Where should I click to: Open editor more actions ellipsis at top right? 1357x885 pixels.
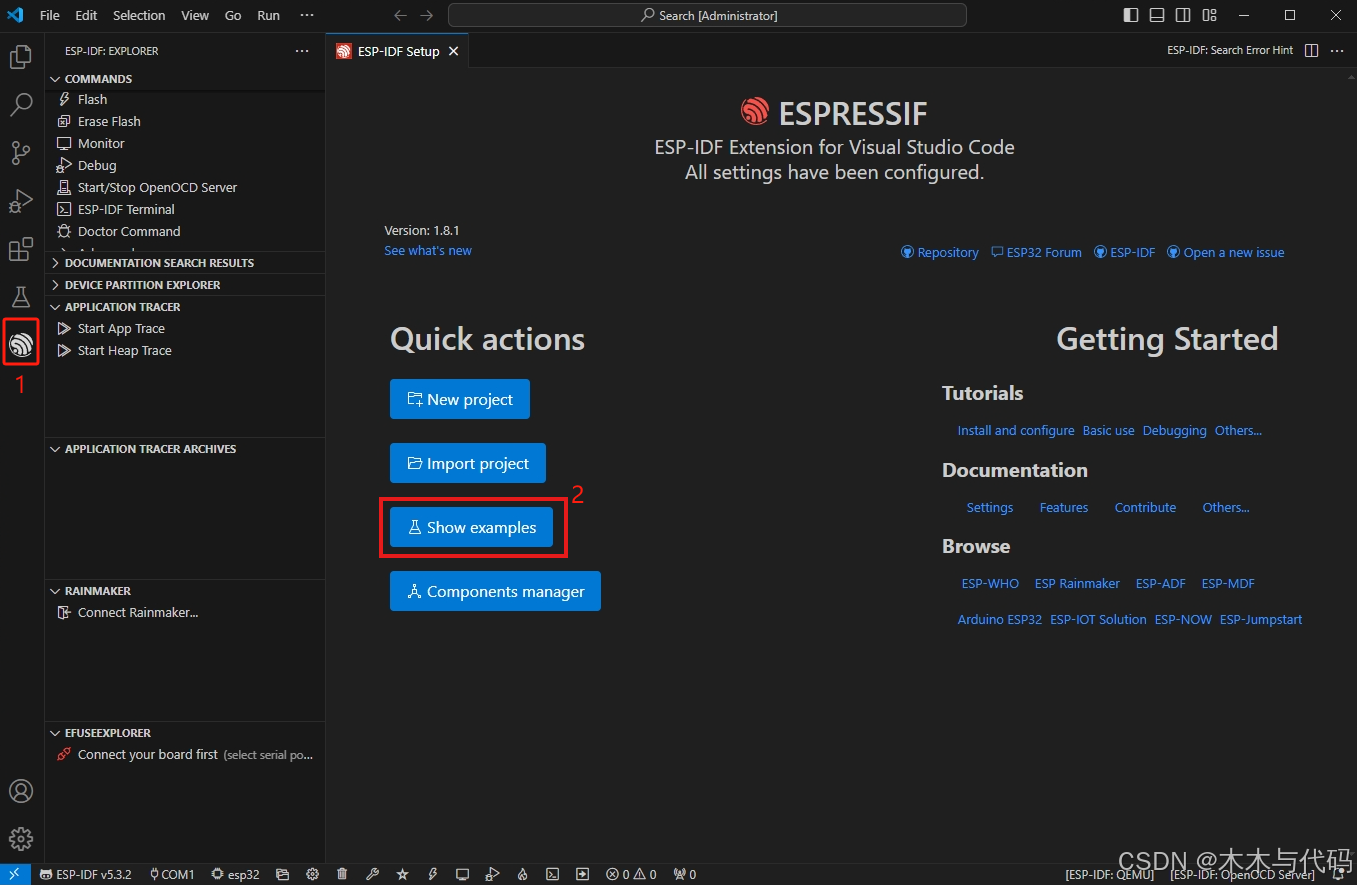[1337, 50]
